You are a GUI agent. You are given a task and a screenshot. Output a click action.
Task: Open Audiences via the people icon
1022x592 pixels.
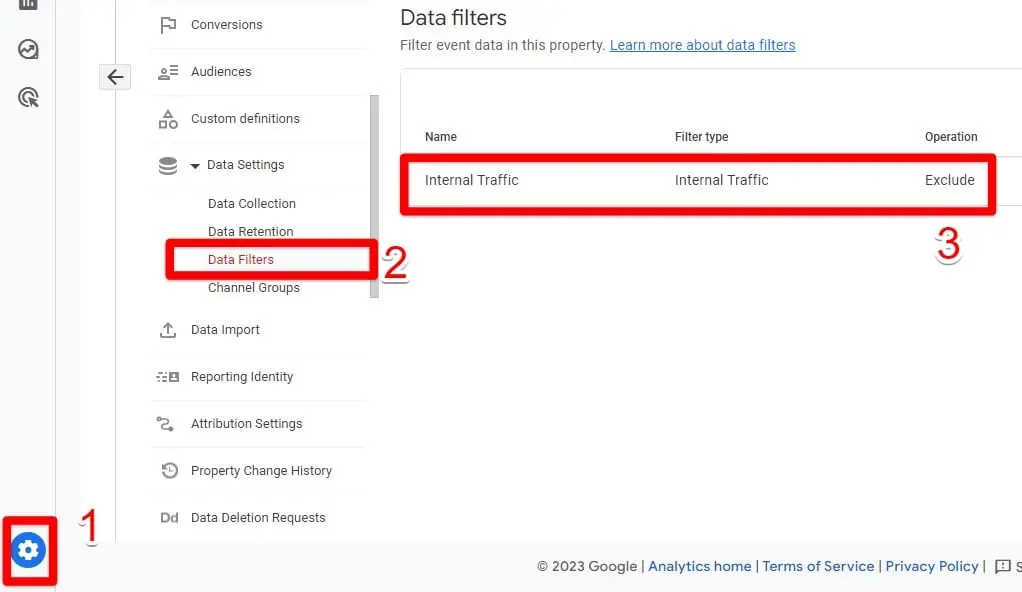[168, 71]
